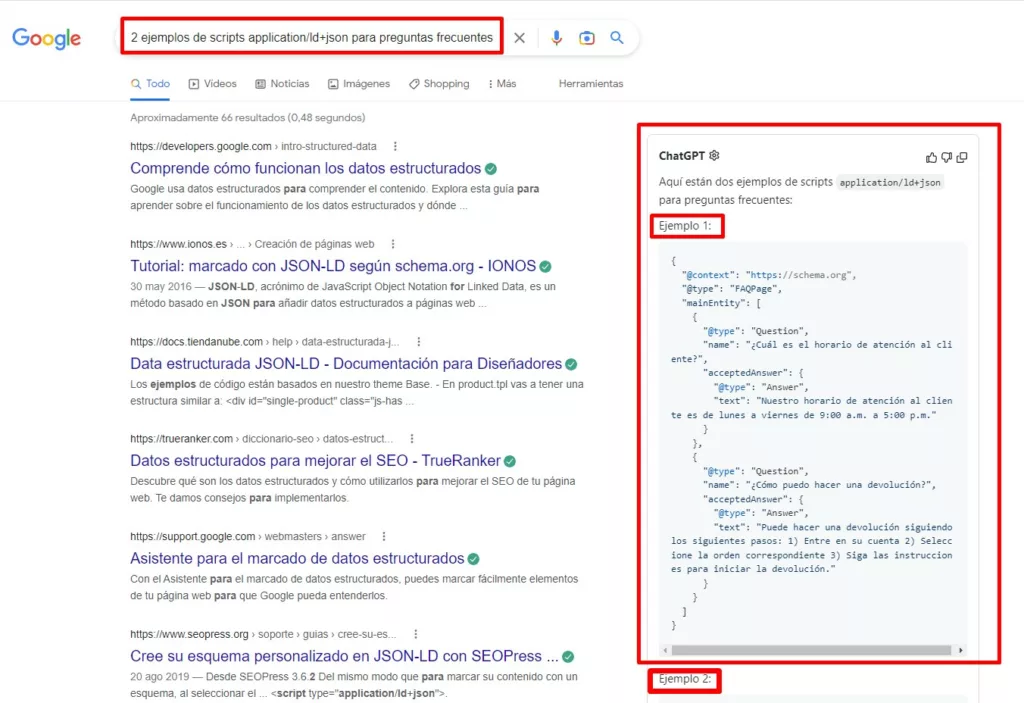1024x703 pixels.
Task: Click the trueranker.com URL breadcrumb
Action: (261, 438)
